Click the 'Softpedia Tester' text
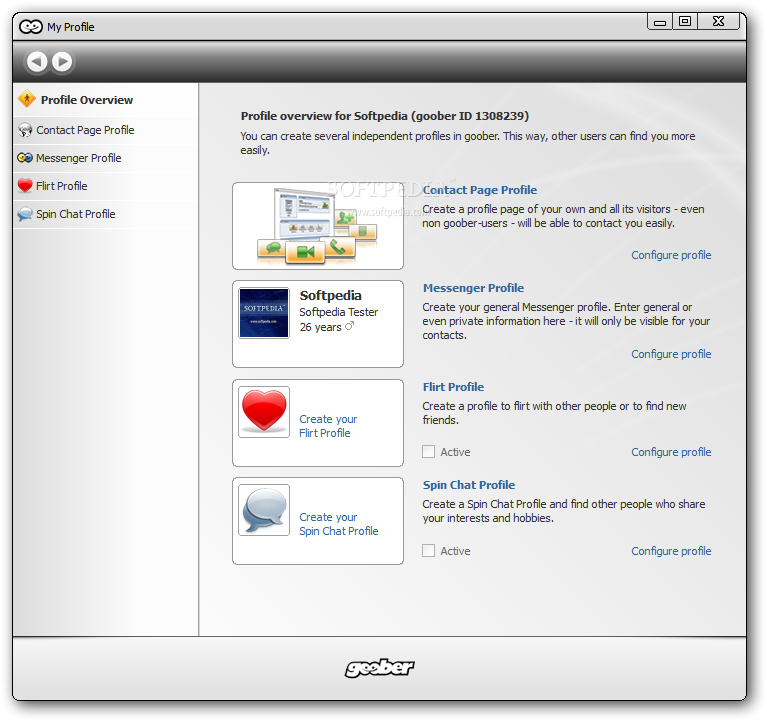 [338, 312]
